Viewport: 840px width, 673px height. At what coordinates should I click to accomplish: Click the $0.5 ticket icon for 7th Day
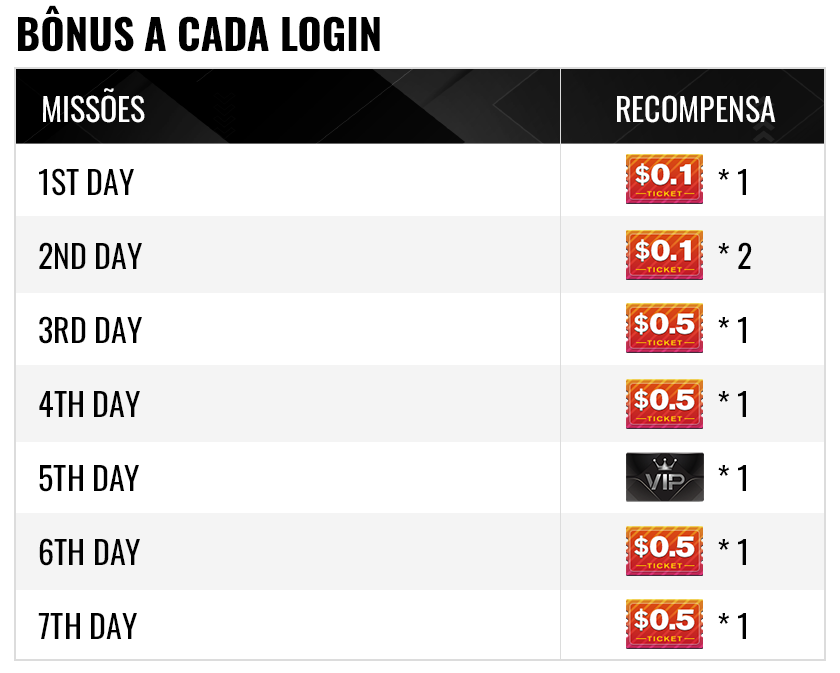[x=664, y=624]
